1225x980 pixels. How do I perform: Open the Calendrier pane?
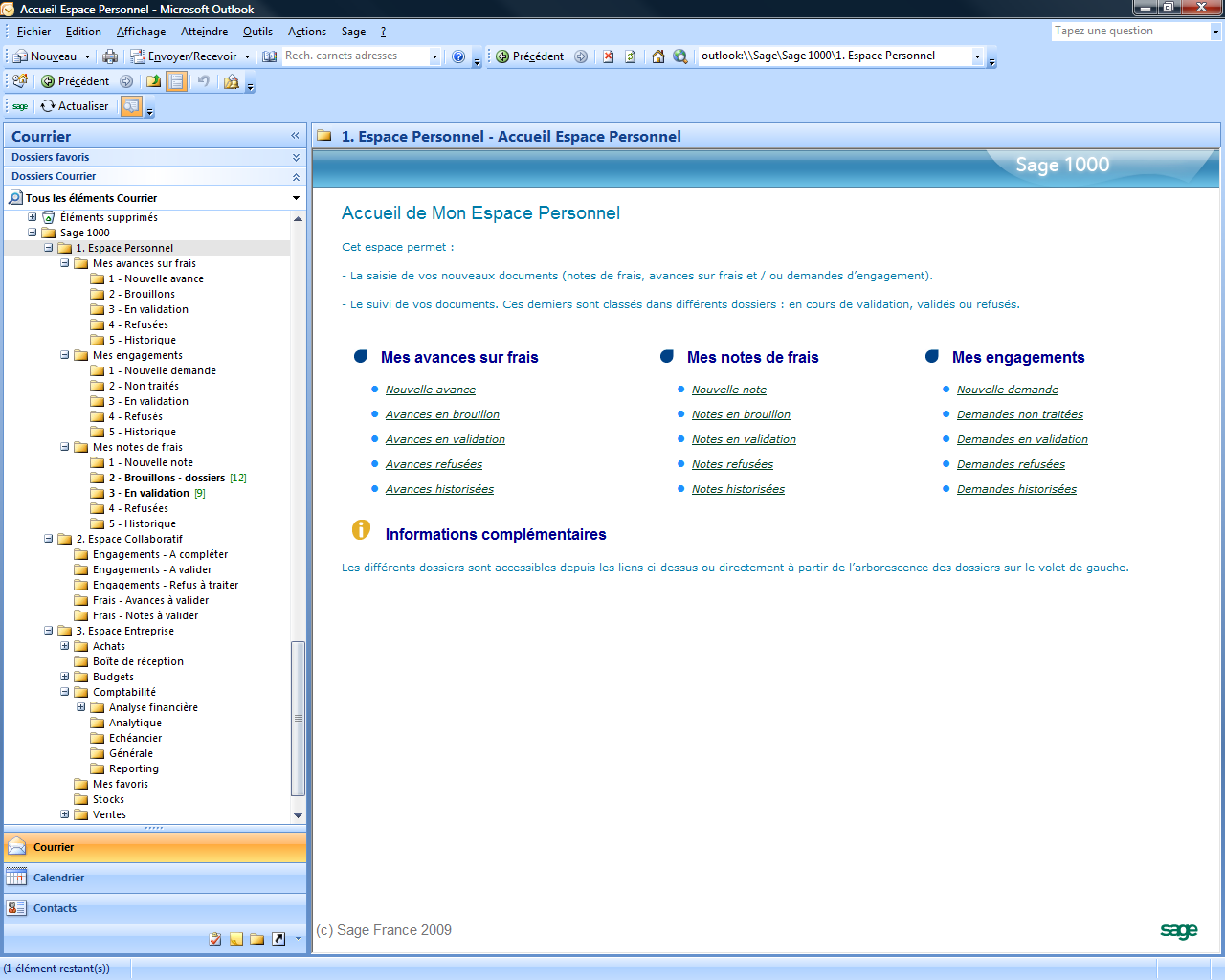(155, 878)
